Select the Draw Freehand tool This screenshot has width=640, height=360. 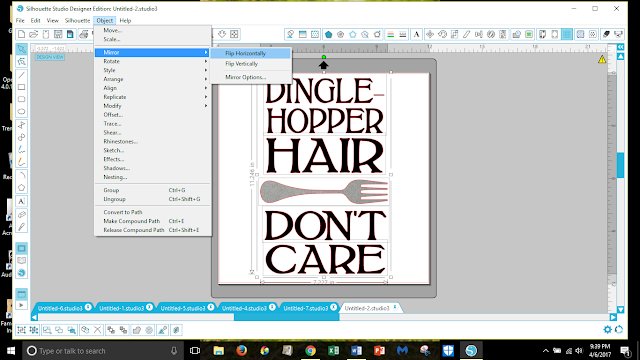coord(22,150)
